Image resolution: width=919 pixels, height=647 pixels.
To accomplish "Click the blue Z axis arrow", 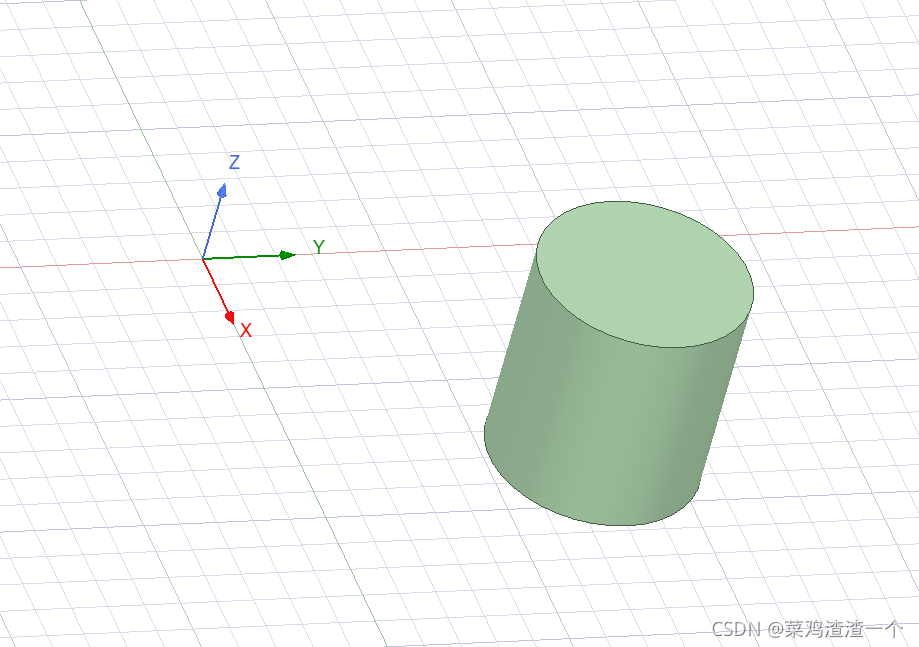I will (x=213, y=221).
